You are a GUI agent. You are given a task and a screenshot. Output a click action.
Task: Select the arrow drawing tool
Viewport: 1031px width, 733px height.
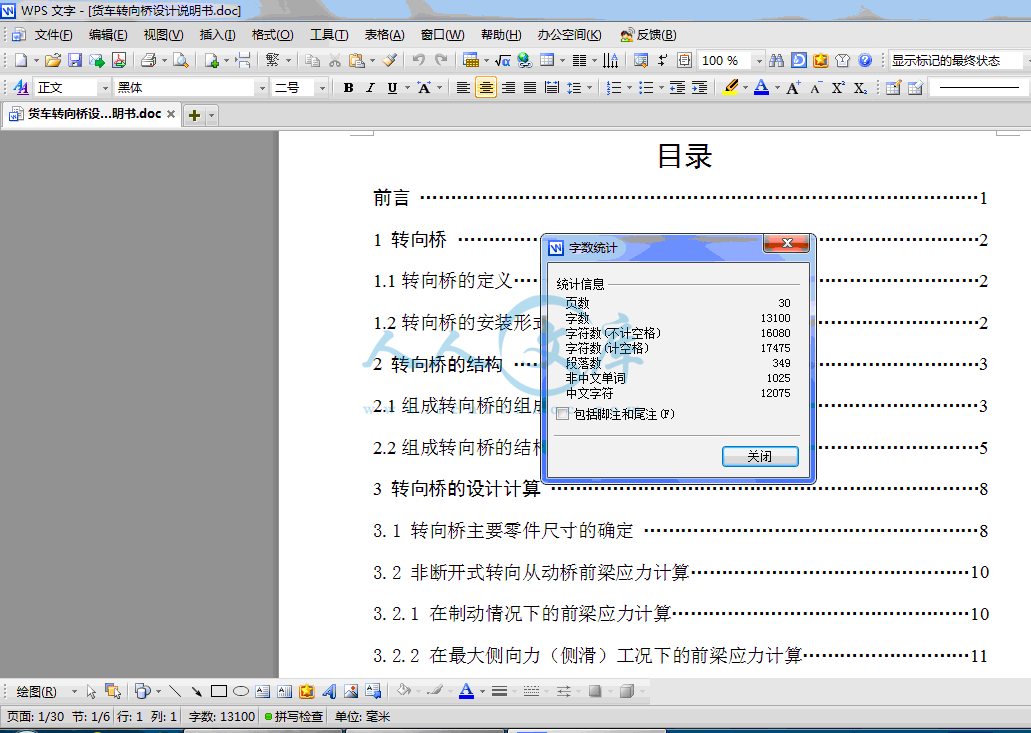[197, 691]
